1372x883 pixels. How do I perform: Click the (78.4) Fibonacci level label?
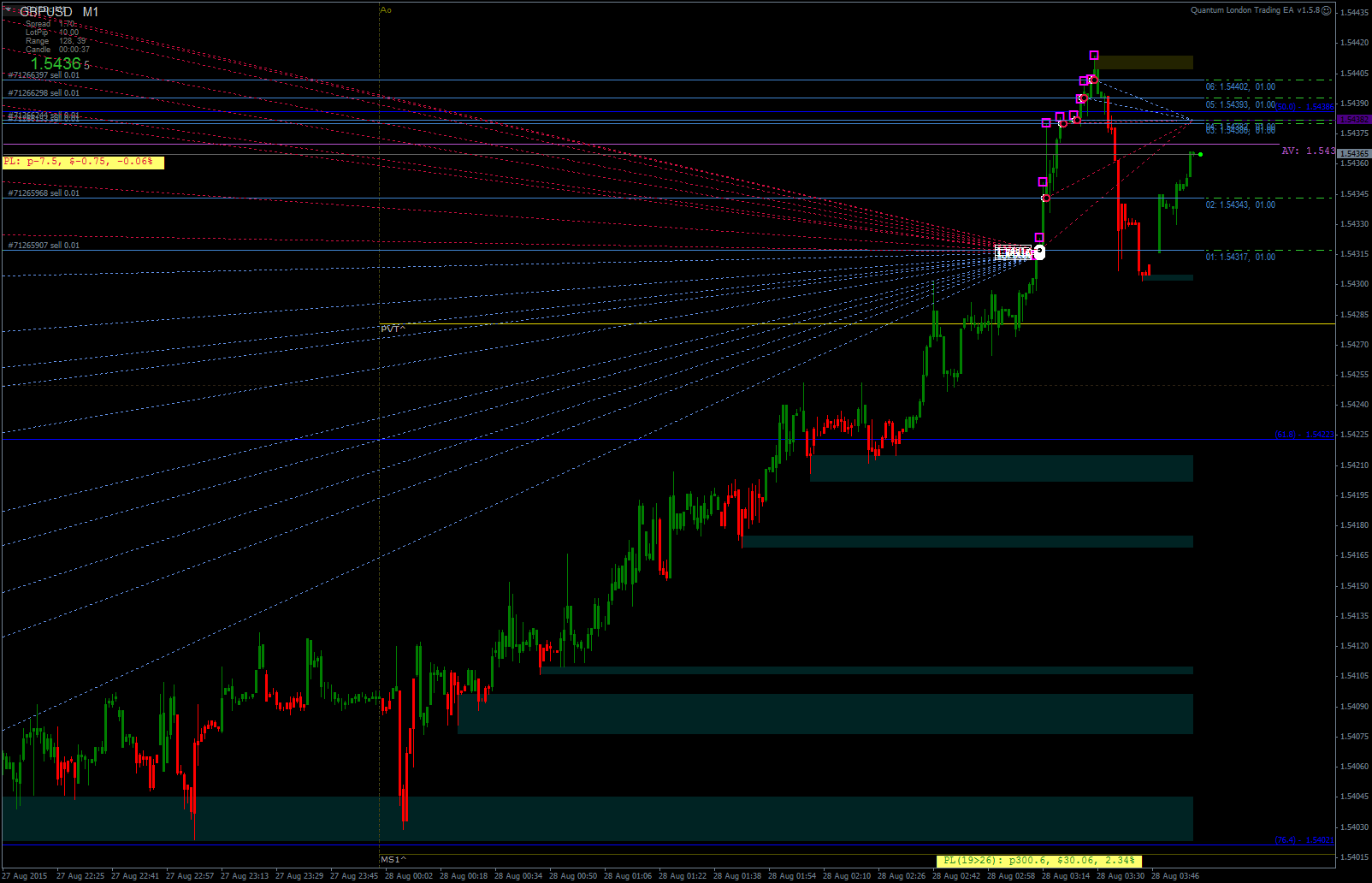coord(1304,840)
